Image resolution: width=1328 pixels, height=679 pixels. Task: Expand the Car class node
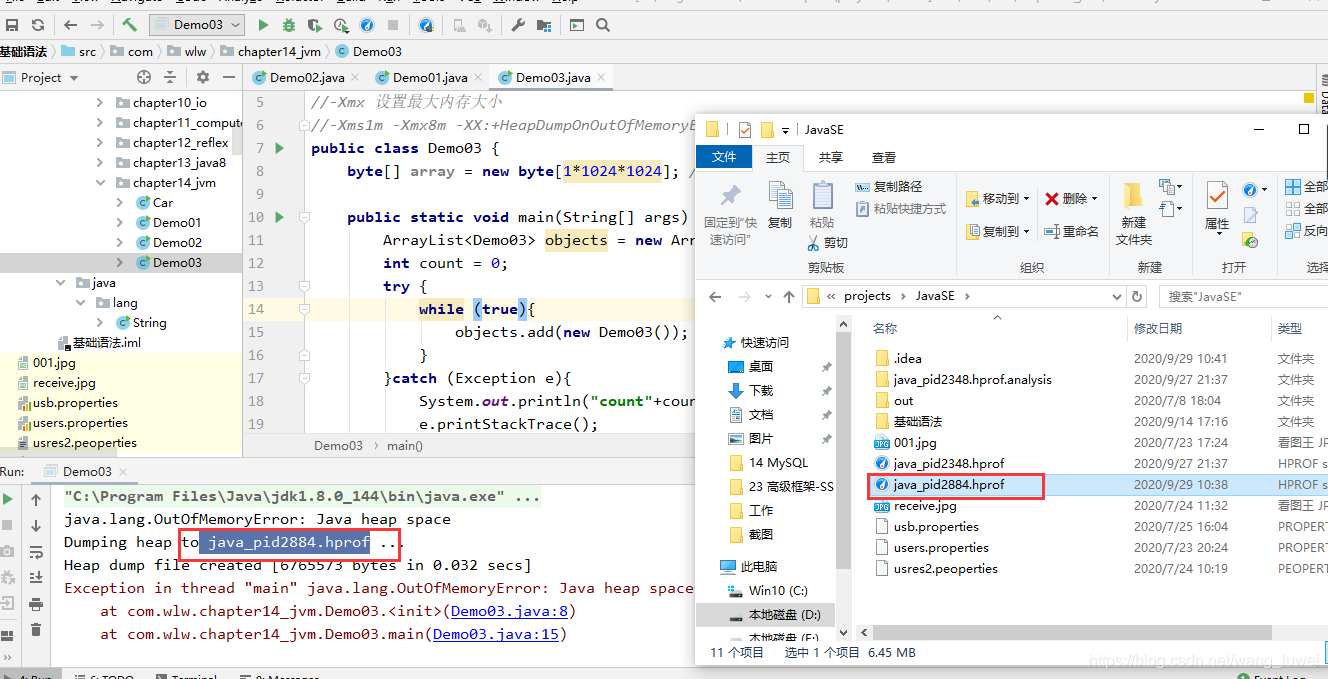(120, 202)
